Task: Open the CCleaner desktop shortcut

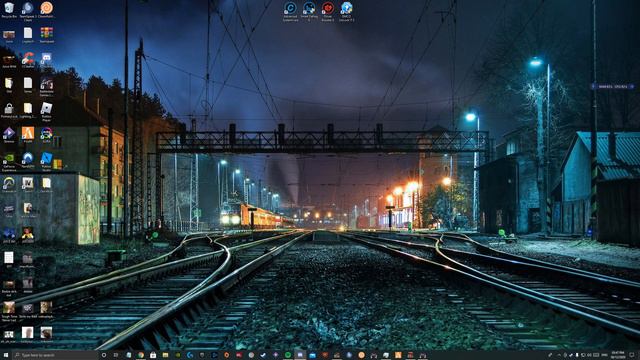Action: [x=28, y=60]
